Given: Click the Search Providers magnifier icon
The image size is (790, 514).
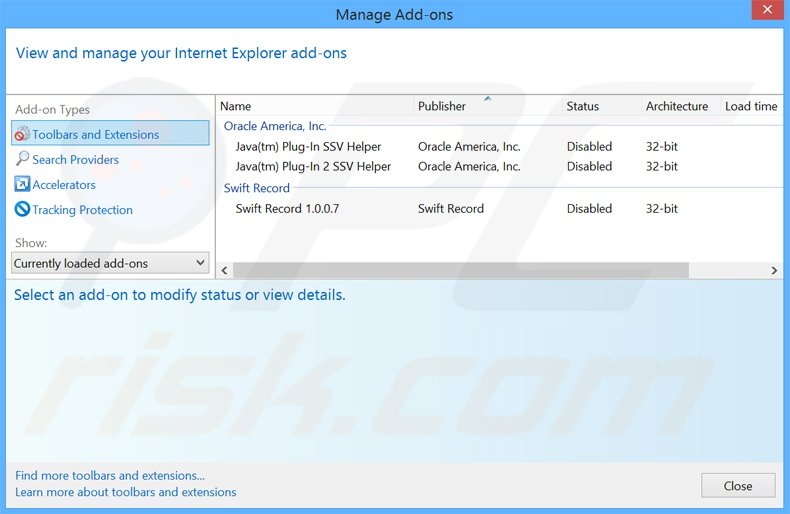Looking at the screenshot, I should (22, 159).
